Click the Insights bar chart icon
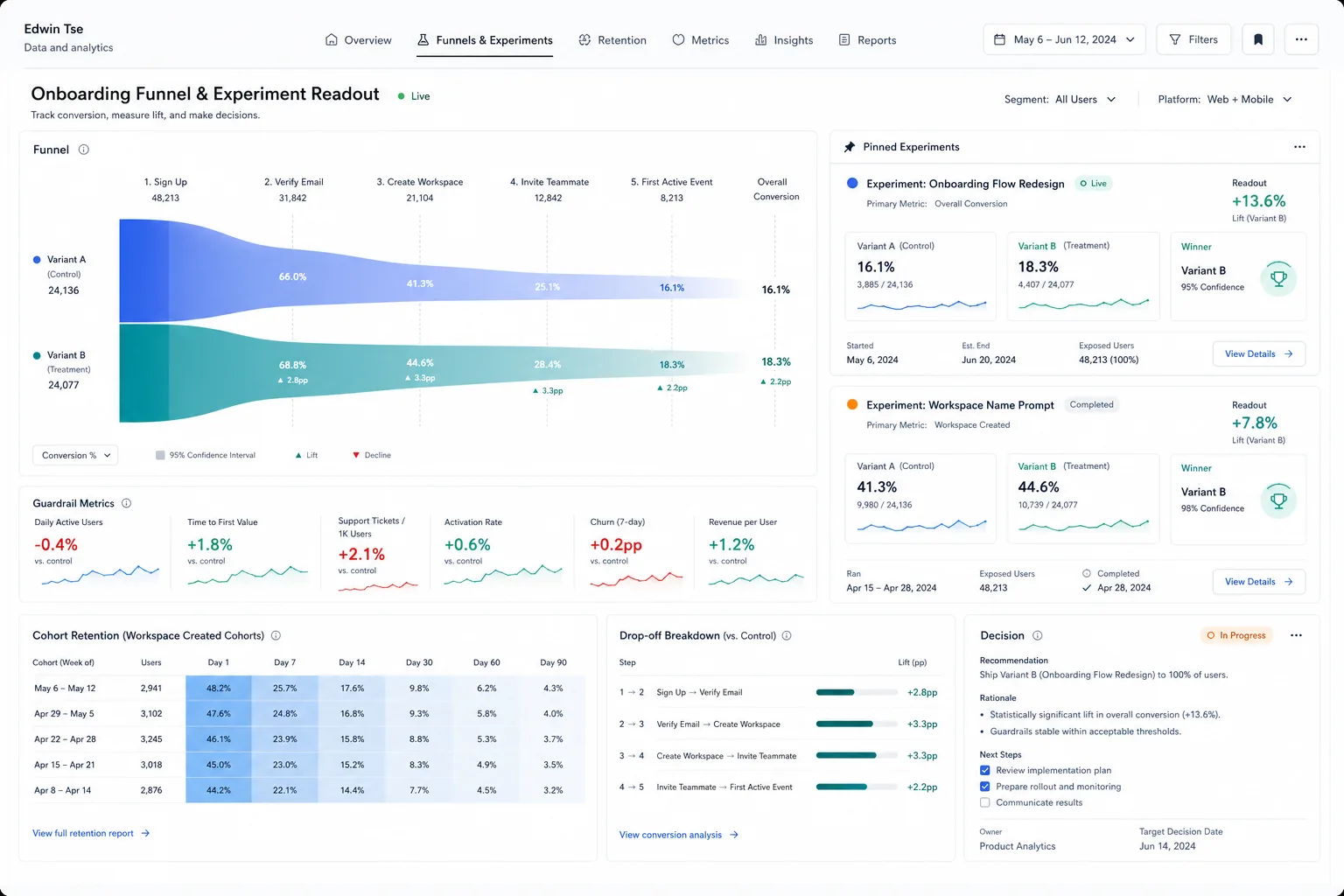This screenshot has width=1344, height=896. [x=761, y=39]
